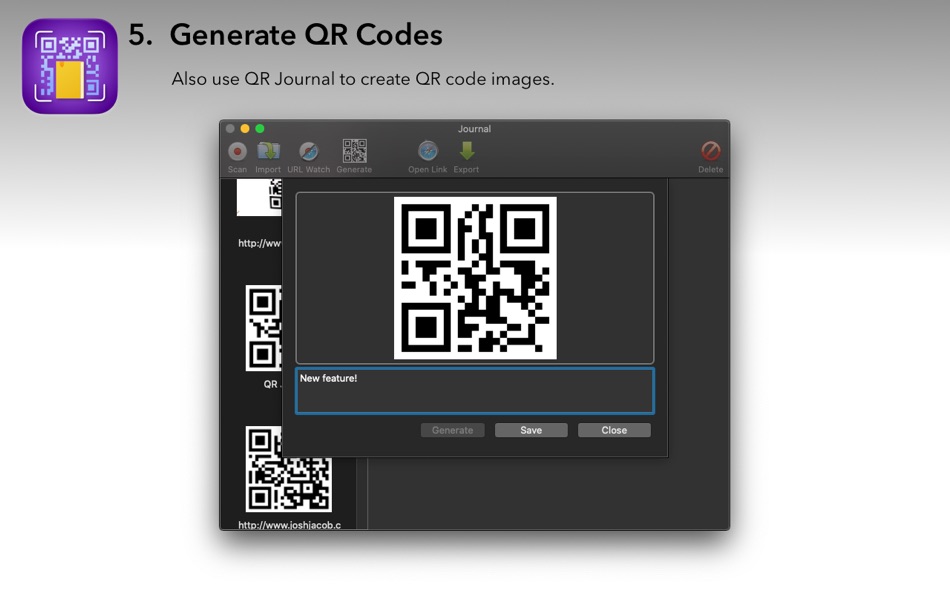This screenshot has width=950, height=594.
Task: Click the 'Also use QR Journal' description text
Action: coord(363,79)
